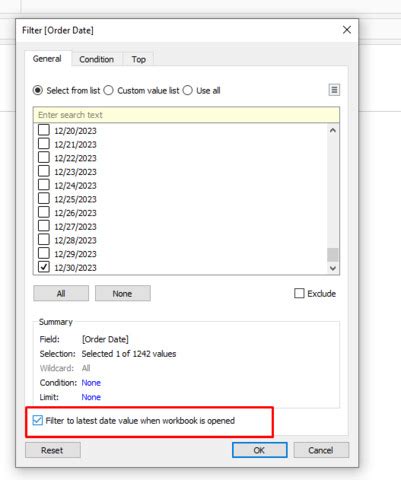
Task: Enable the 12/25/2023 checkbox
Action: coord(44,198)
